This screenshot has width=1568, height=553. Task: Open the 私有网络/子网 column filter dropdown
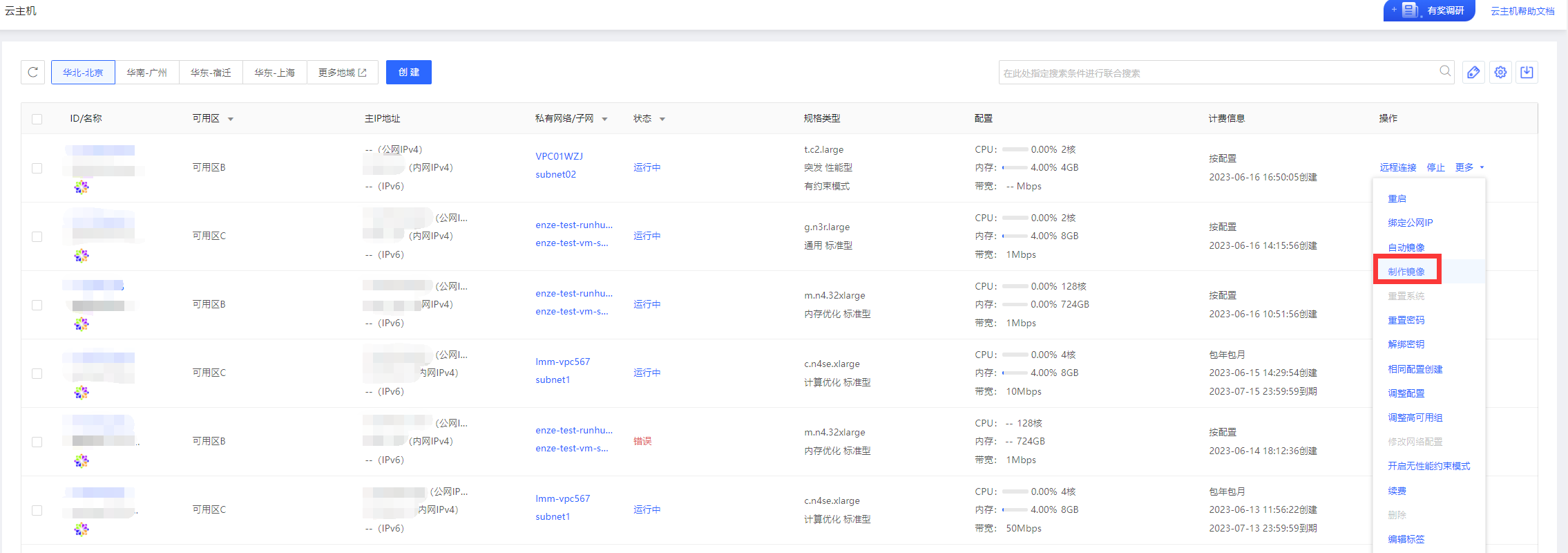[x=604, y=119]
